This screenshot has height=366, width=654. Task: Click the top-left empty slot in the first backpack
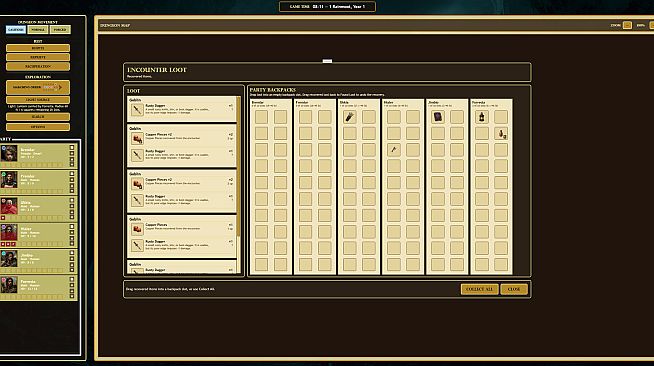262,117
